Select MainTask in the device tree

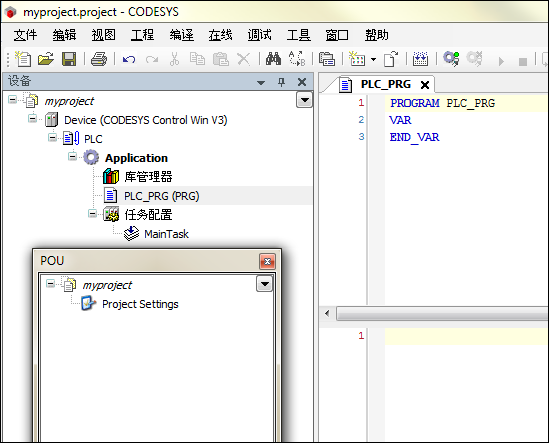click(x=166, y=234)
